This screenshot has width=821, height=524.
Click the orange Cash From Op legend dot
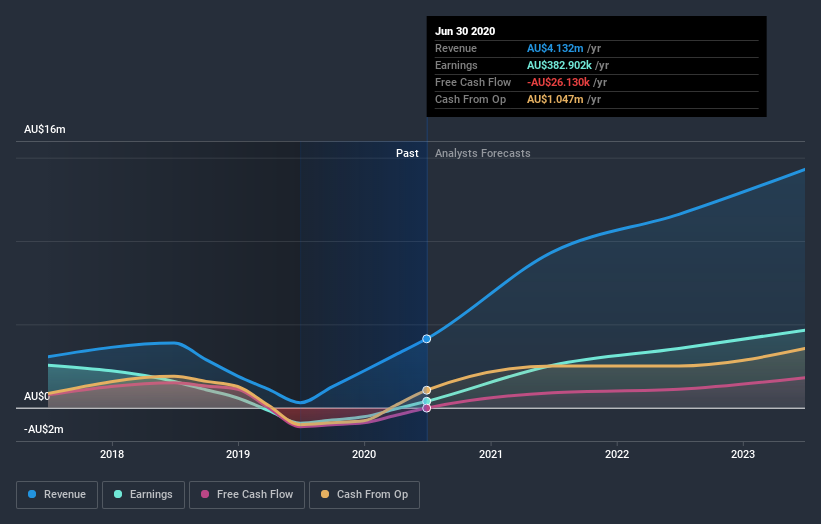pos(325,494)
